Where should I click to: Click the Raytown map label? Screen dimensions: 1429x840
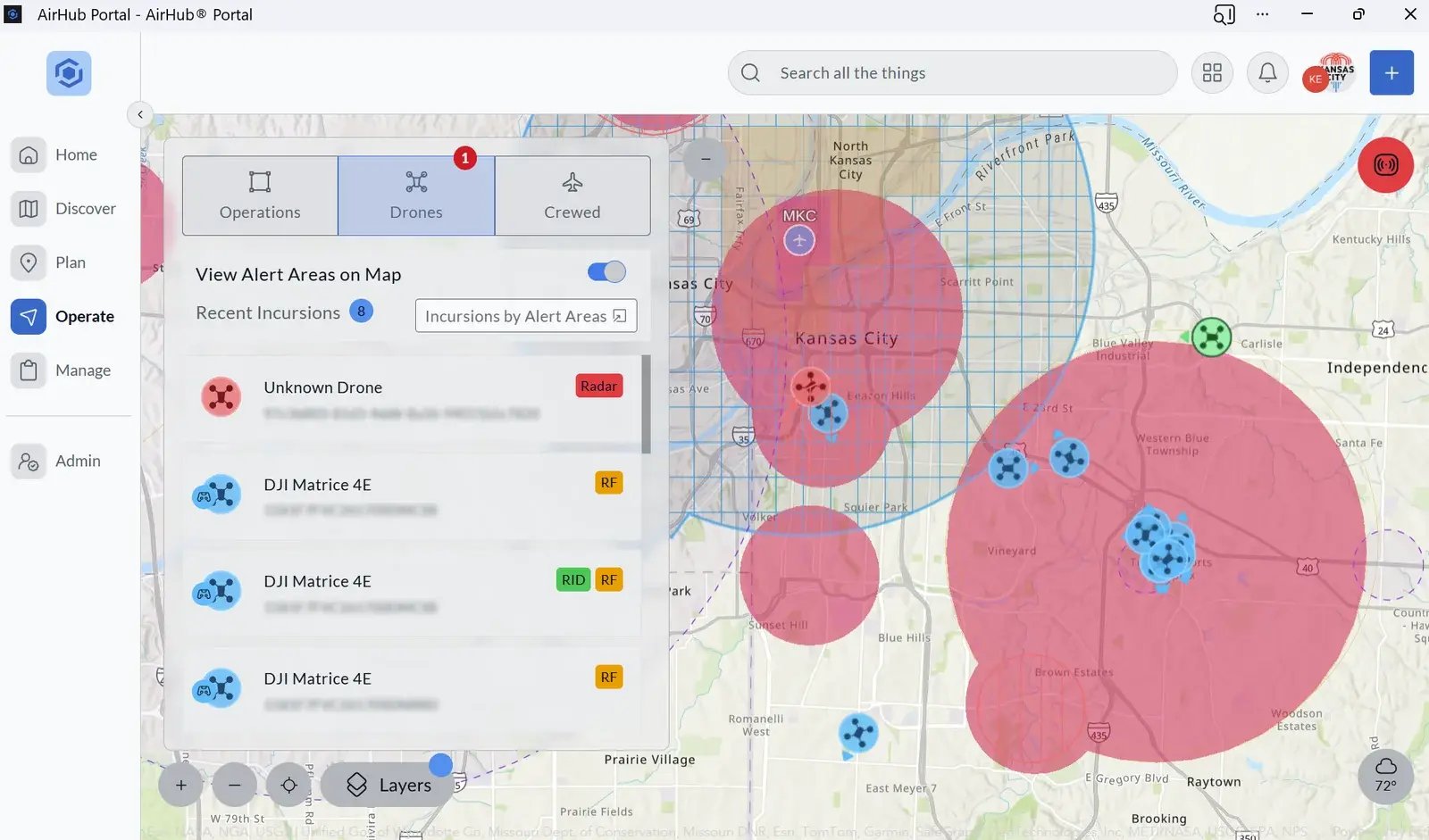[x=1214, y=782]
